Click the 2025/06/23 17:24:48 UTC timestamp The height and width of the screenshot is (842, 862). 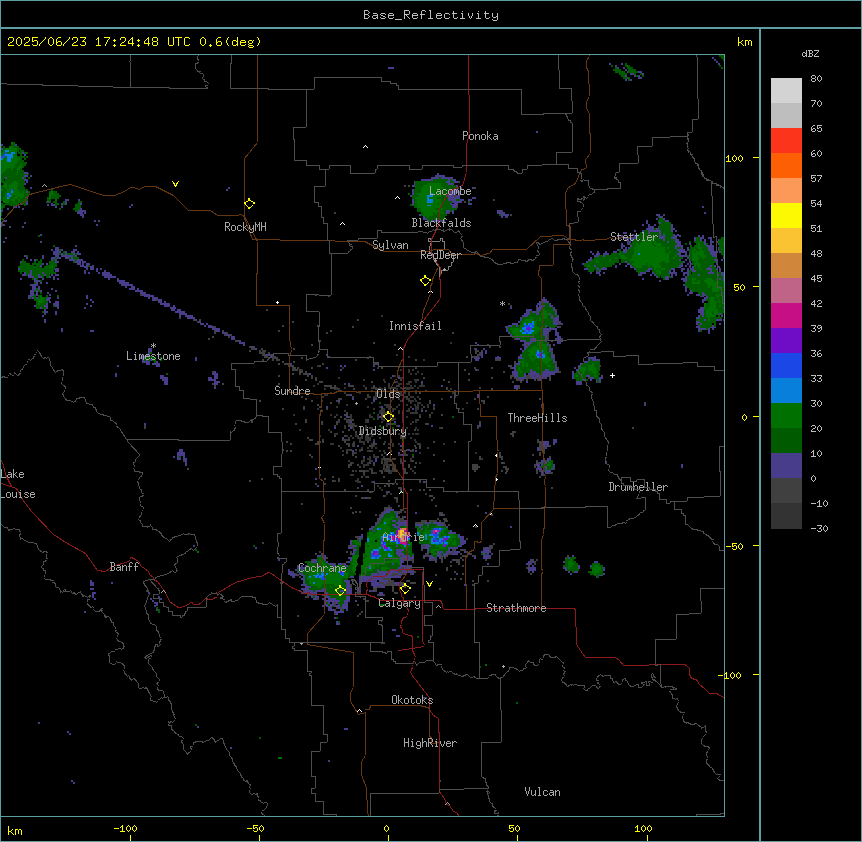[x=99, y=42]
